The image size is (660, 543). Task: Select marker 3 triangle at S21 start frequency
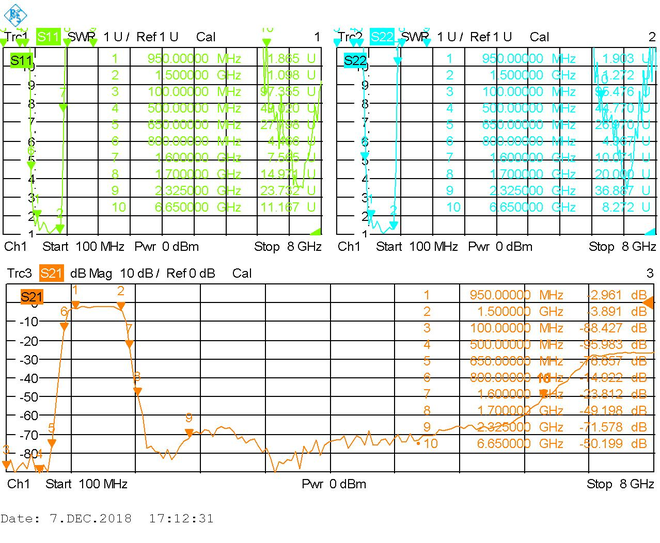click(x=6, y=464)
